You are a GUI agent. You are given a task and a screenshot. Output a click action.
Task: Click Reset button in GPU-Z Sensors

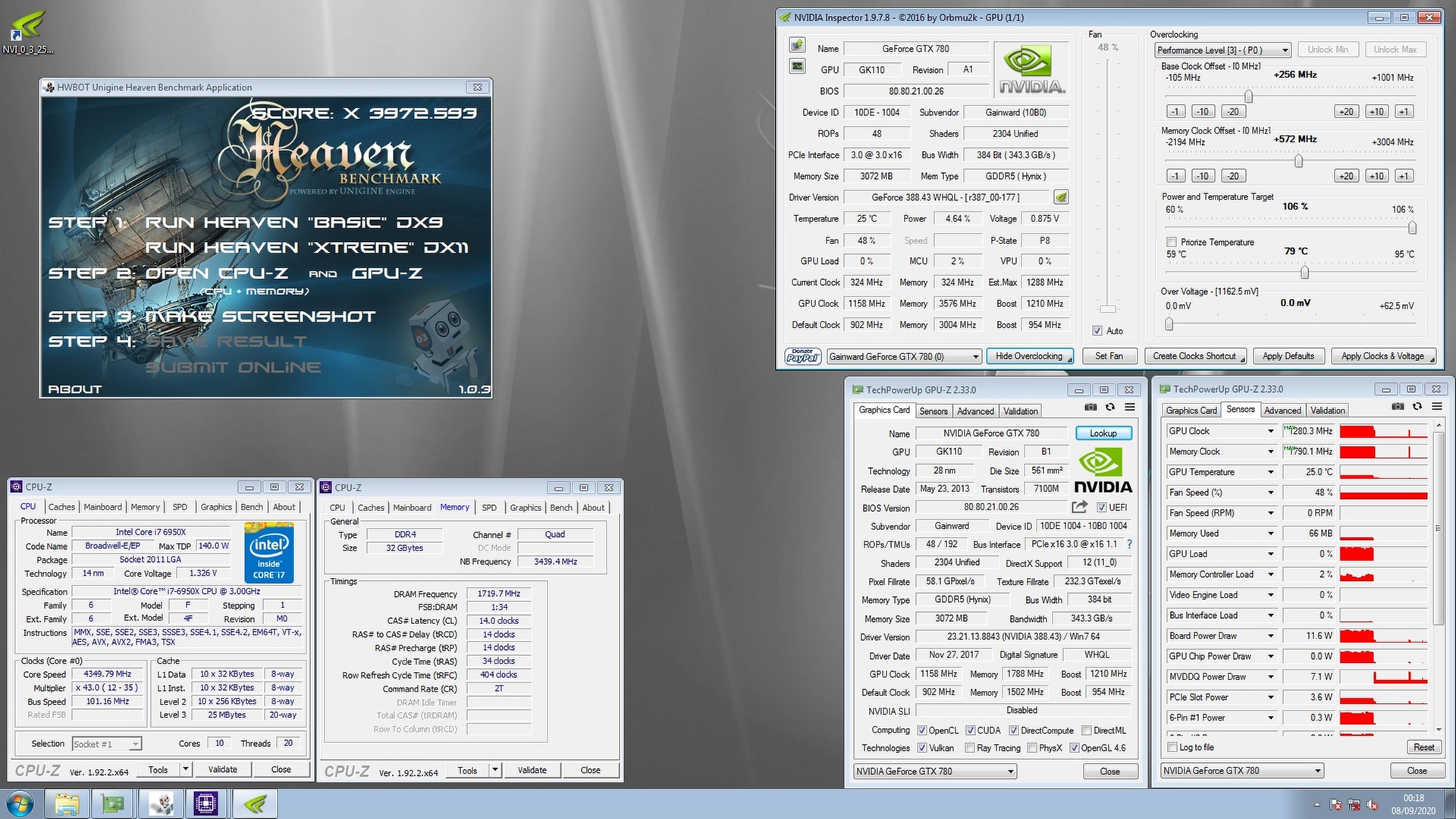(x=1423, y=747)
